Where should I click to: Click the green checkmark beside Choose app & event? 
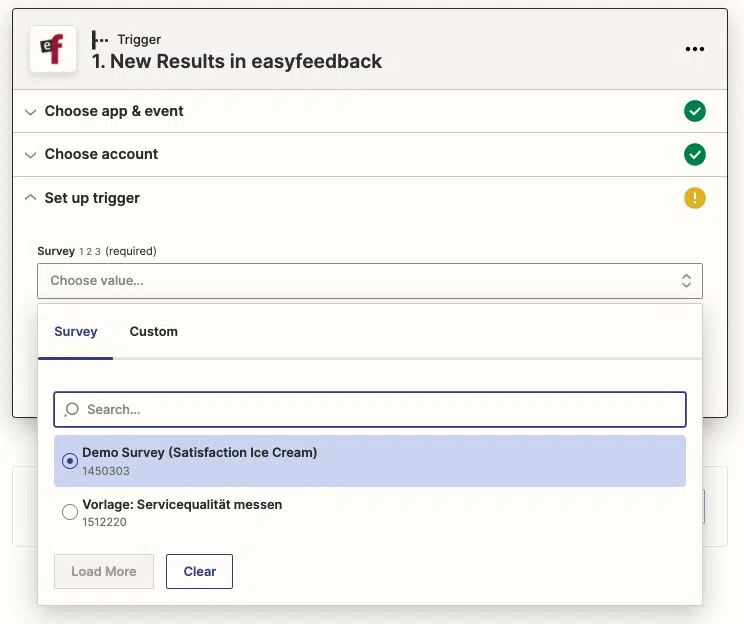[x=695, y=111]
